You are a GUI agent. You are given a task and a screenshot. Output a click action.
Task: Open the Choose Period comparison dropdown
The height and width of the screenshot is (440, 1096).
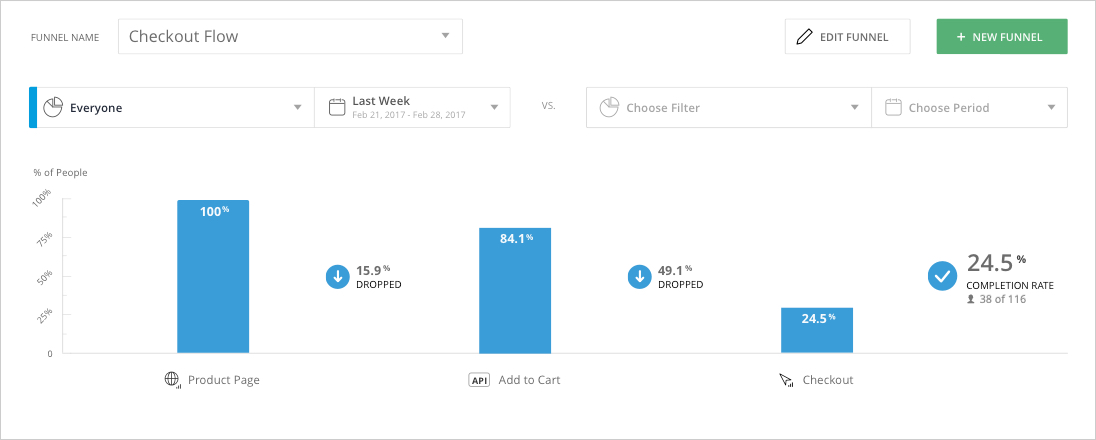(969, 107)
